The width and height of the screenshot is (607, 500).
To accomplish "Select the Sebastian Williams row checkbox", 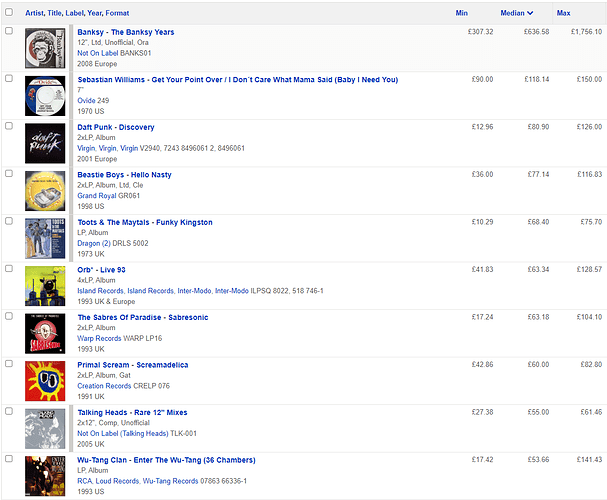I will (x=9, y=79).
